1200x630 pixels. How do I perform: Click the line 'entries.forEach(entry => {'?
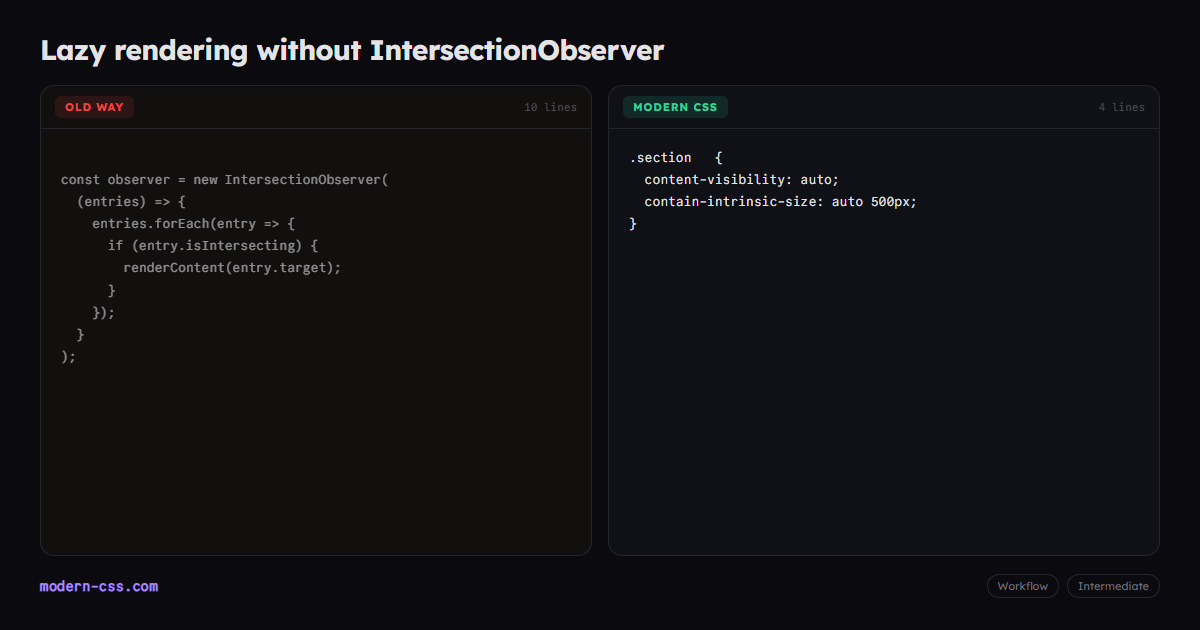(x=194, y=224)
